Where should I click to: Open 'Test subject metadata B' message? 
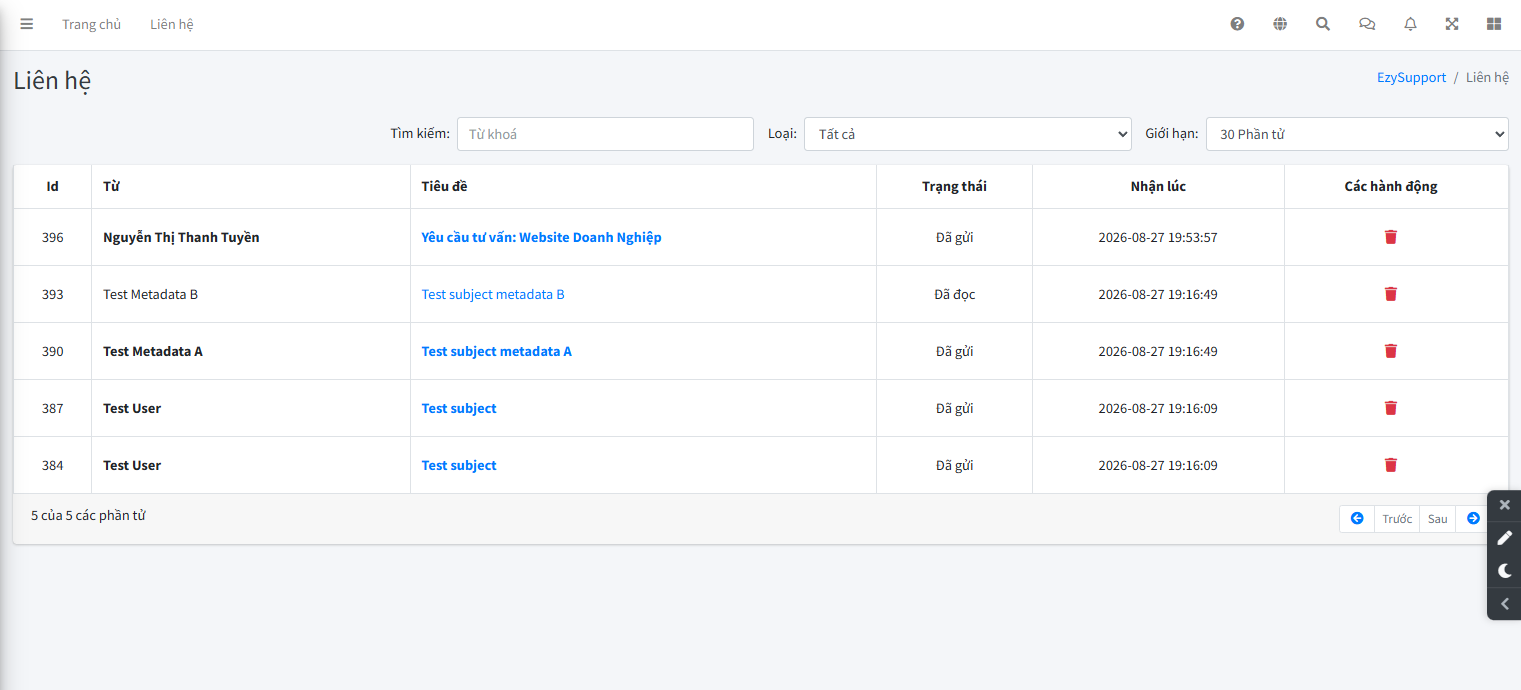pyautogui.click(x=493, y=294)
